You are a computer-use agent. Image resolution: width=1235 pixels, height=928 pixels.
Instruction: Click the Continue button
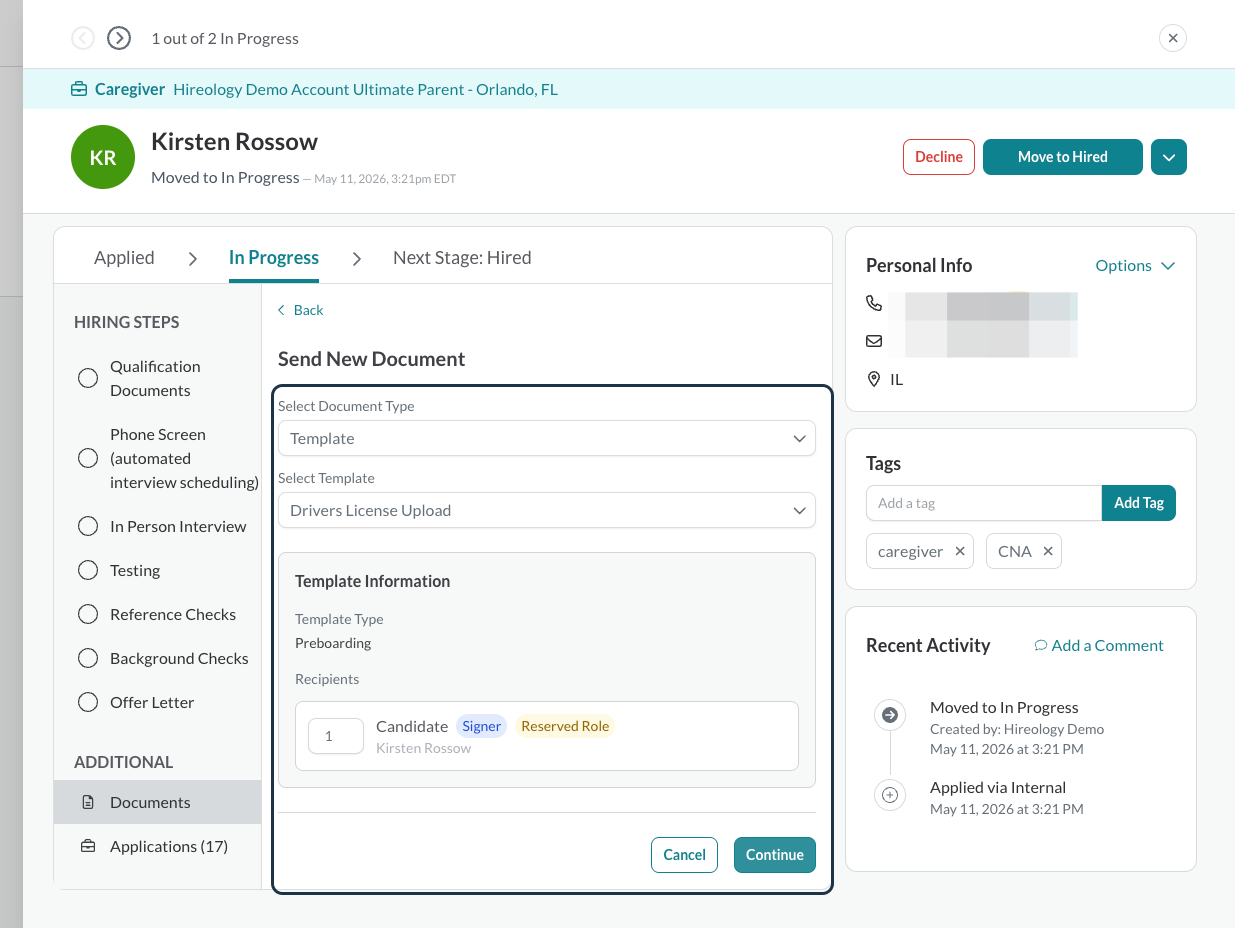tap(775, 855)
